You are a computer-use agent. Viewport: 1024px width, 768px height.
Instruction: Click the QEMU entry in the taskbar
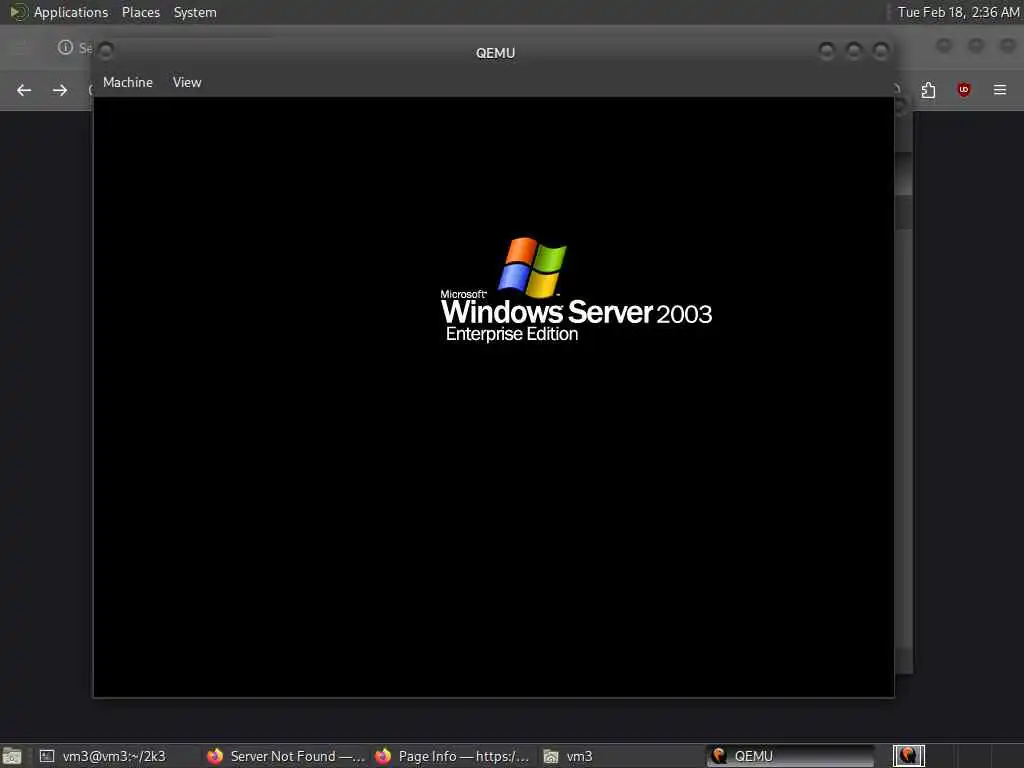pos(790,756)
